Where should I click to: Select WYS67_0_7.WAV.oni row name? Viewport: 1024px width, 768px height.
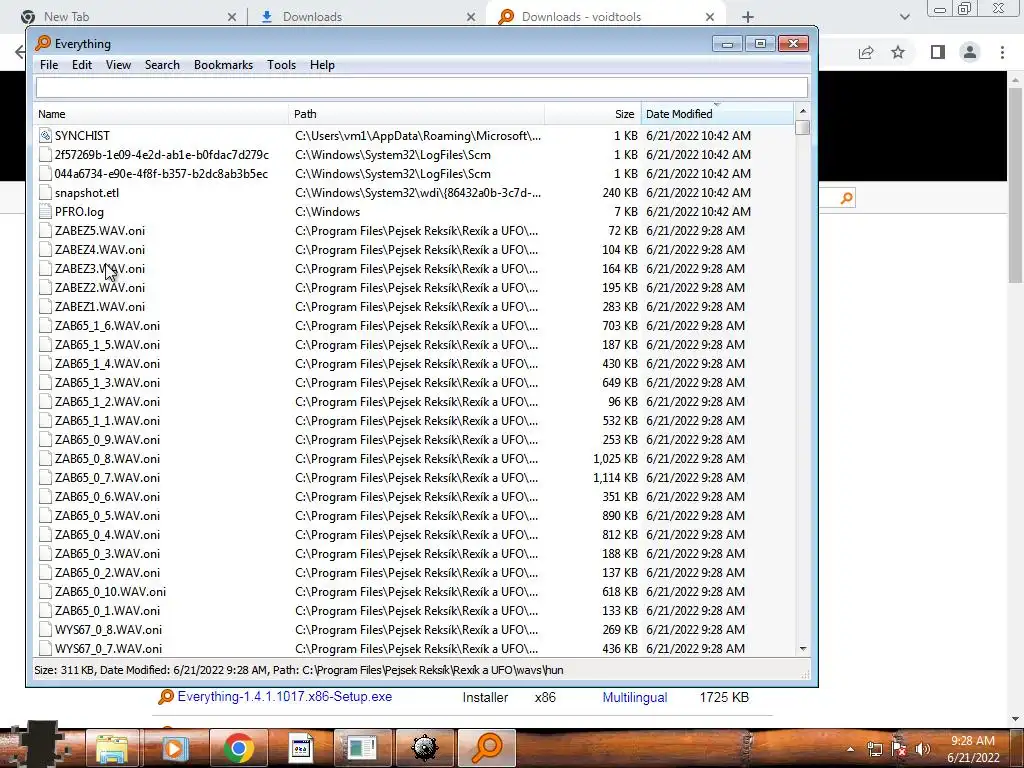coord(108,648)
